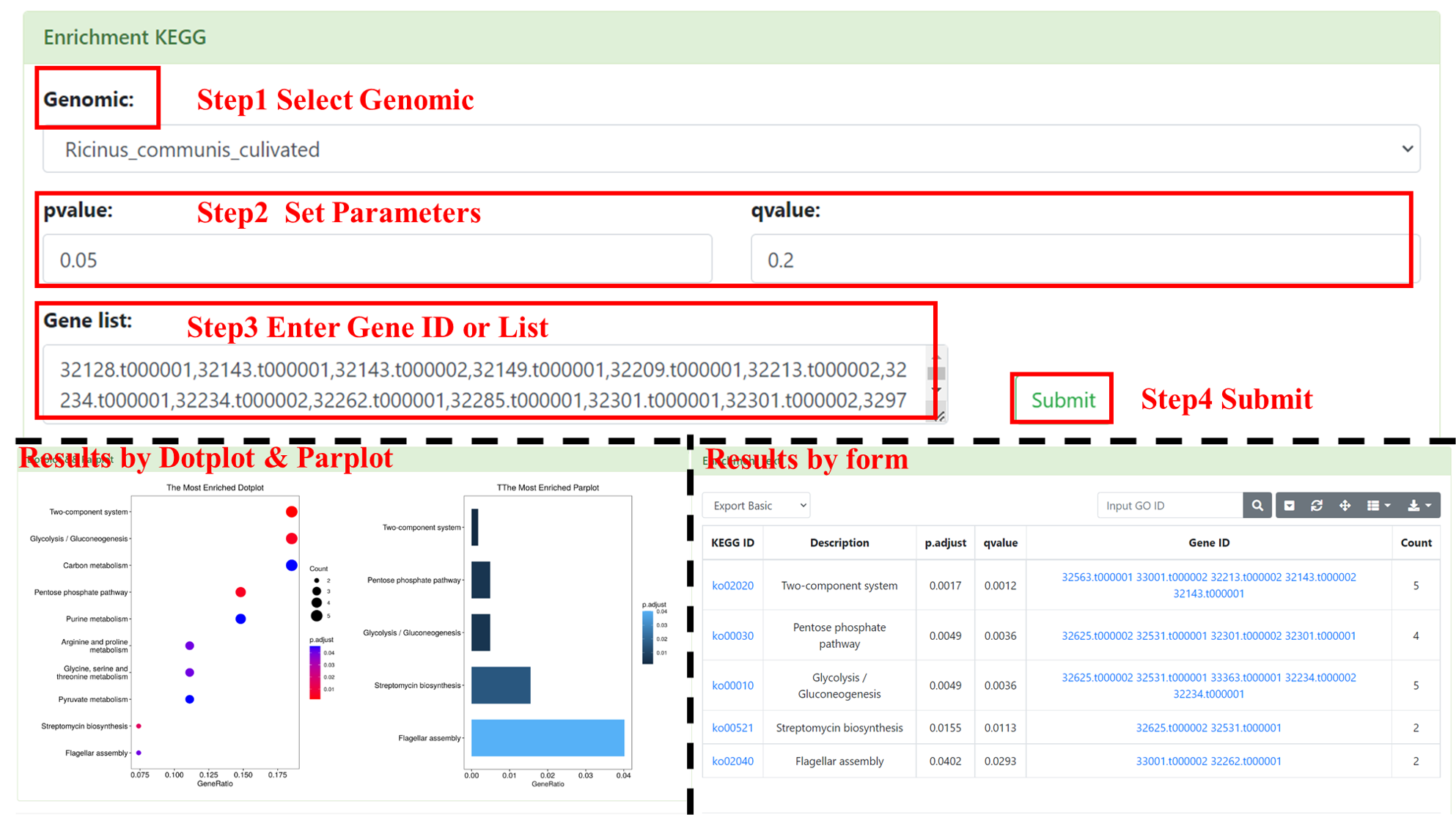Viewport: 1456px width, 815px height.
Task: Open the ko02020 KEGG link
Action: pyautogui.click(x=732, y=586)
